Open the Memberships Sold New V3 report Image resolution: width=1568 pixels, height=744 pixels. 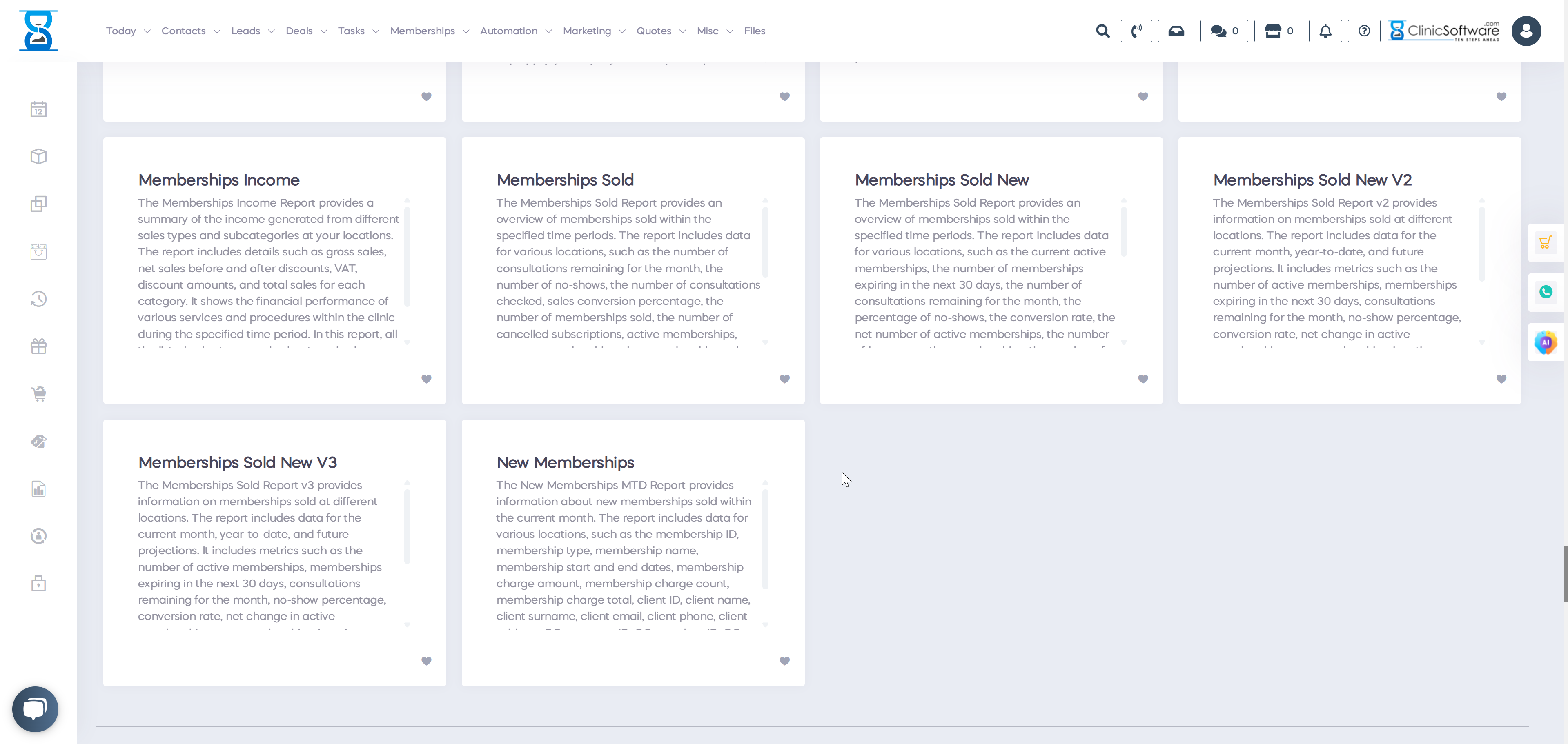point(237,462)
